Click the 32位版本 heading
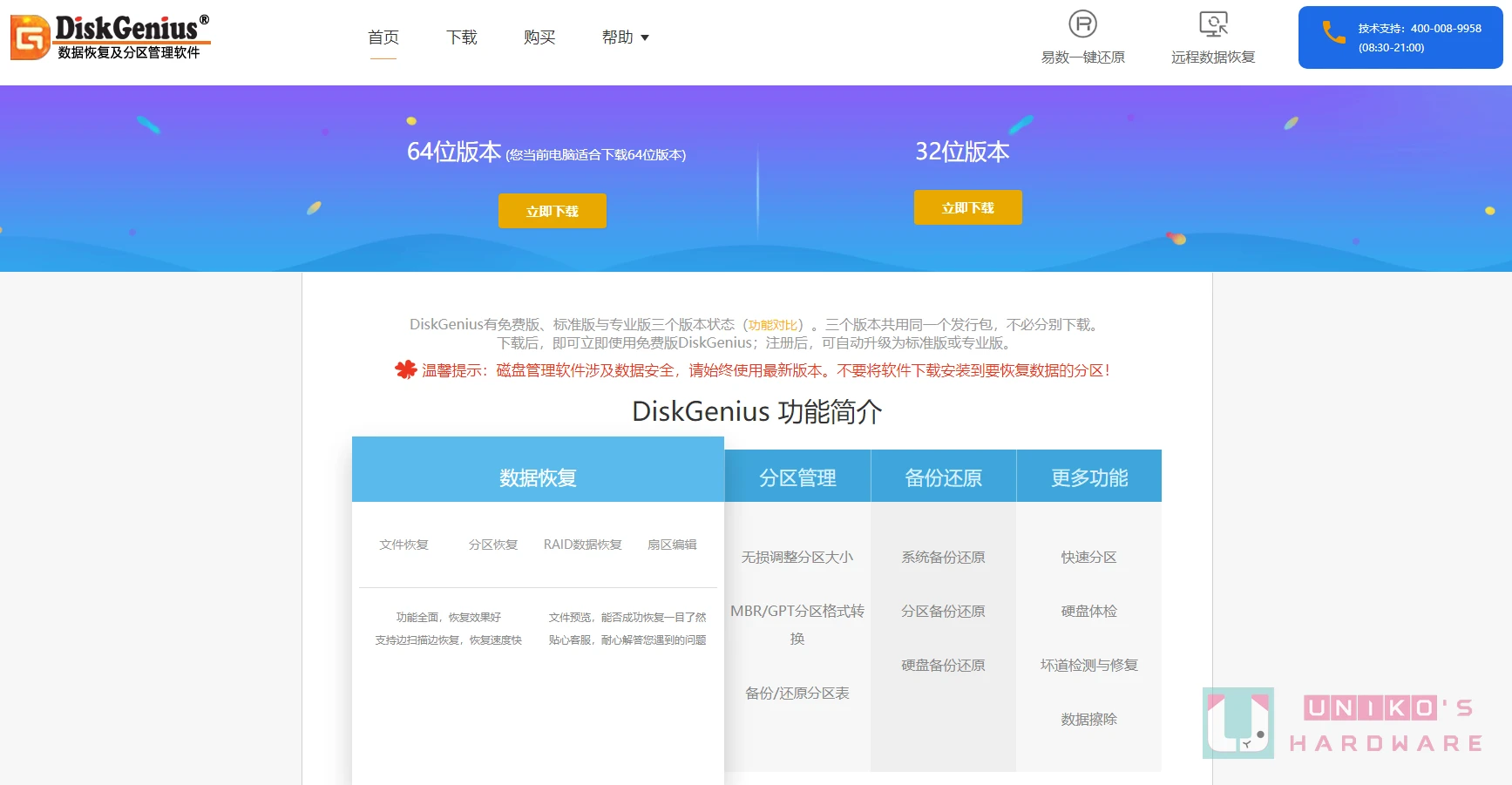The image size is (1512, 785). (962, 152)
